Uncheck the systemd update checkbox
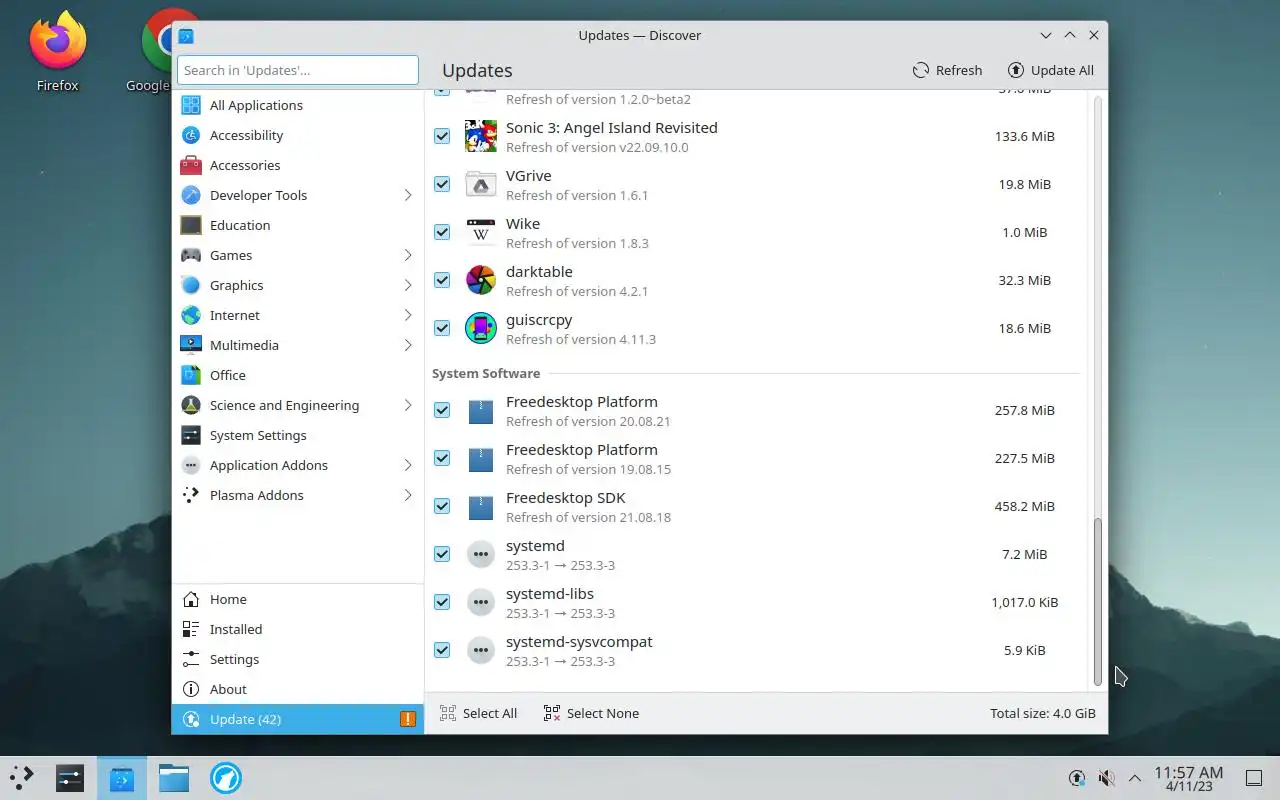Screen dimensions: 1280x800 tap(442, 554)
